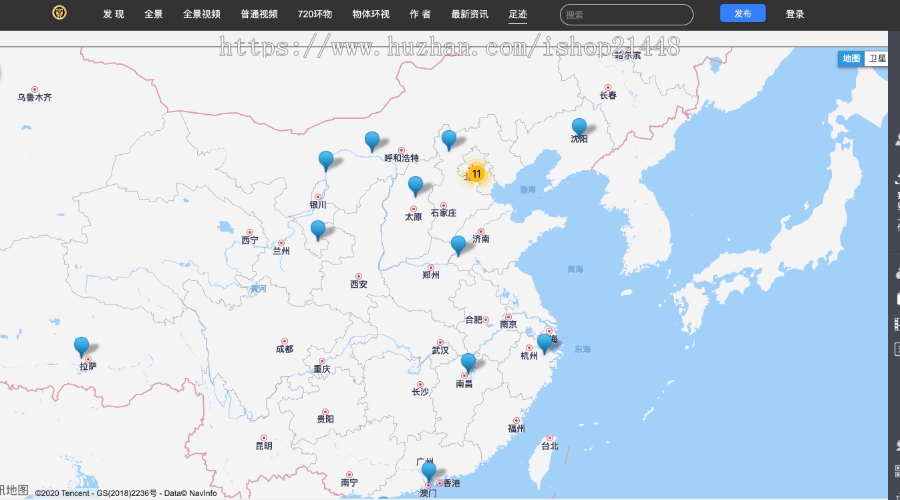Click the 重庆 city label
Viewport: 900px width, 500px height.
322,369
